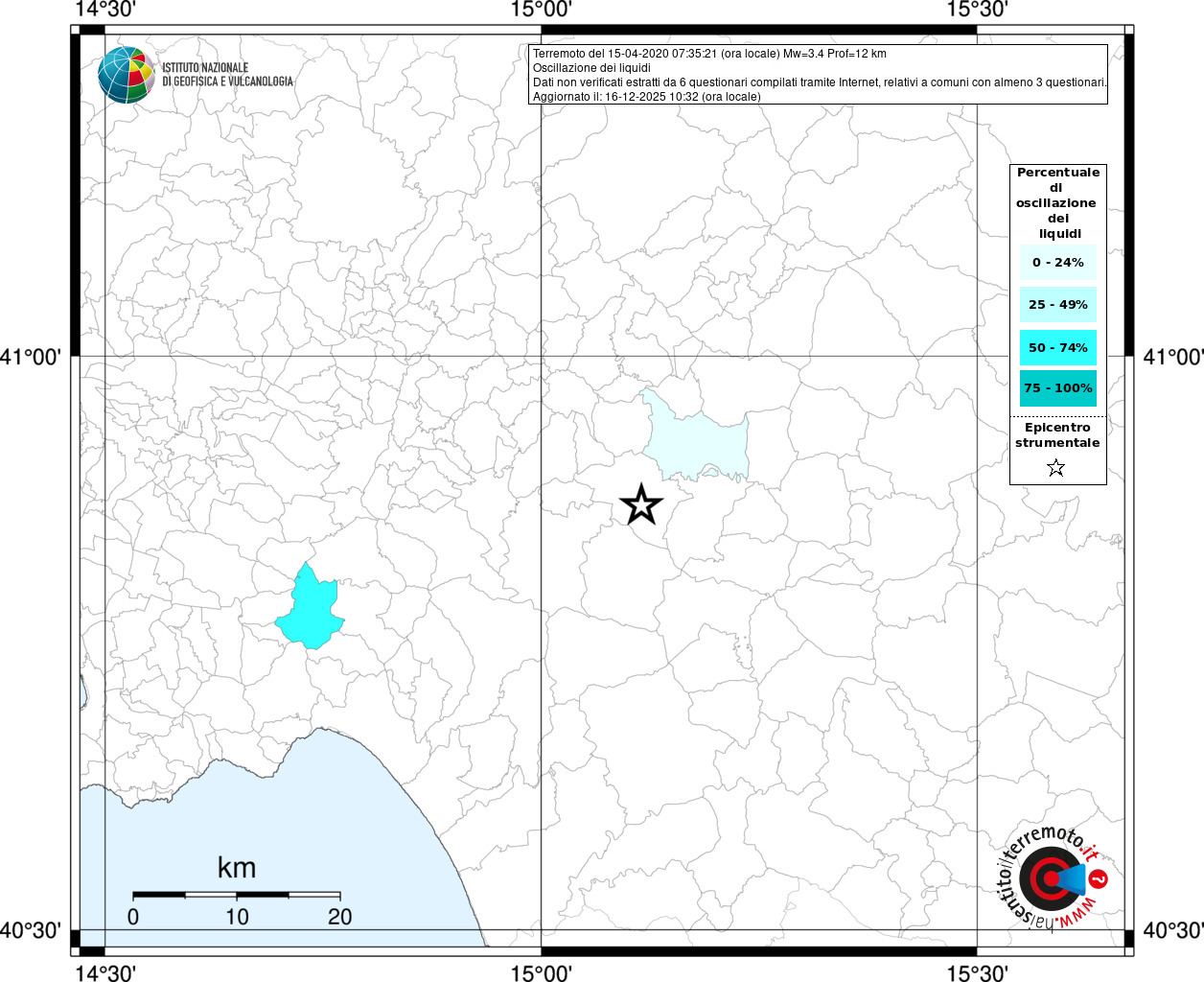
Task: Select the 25 - 49% legend swatch
Action: tap(1057, 304)
